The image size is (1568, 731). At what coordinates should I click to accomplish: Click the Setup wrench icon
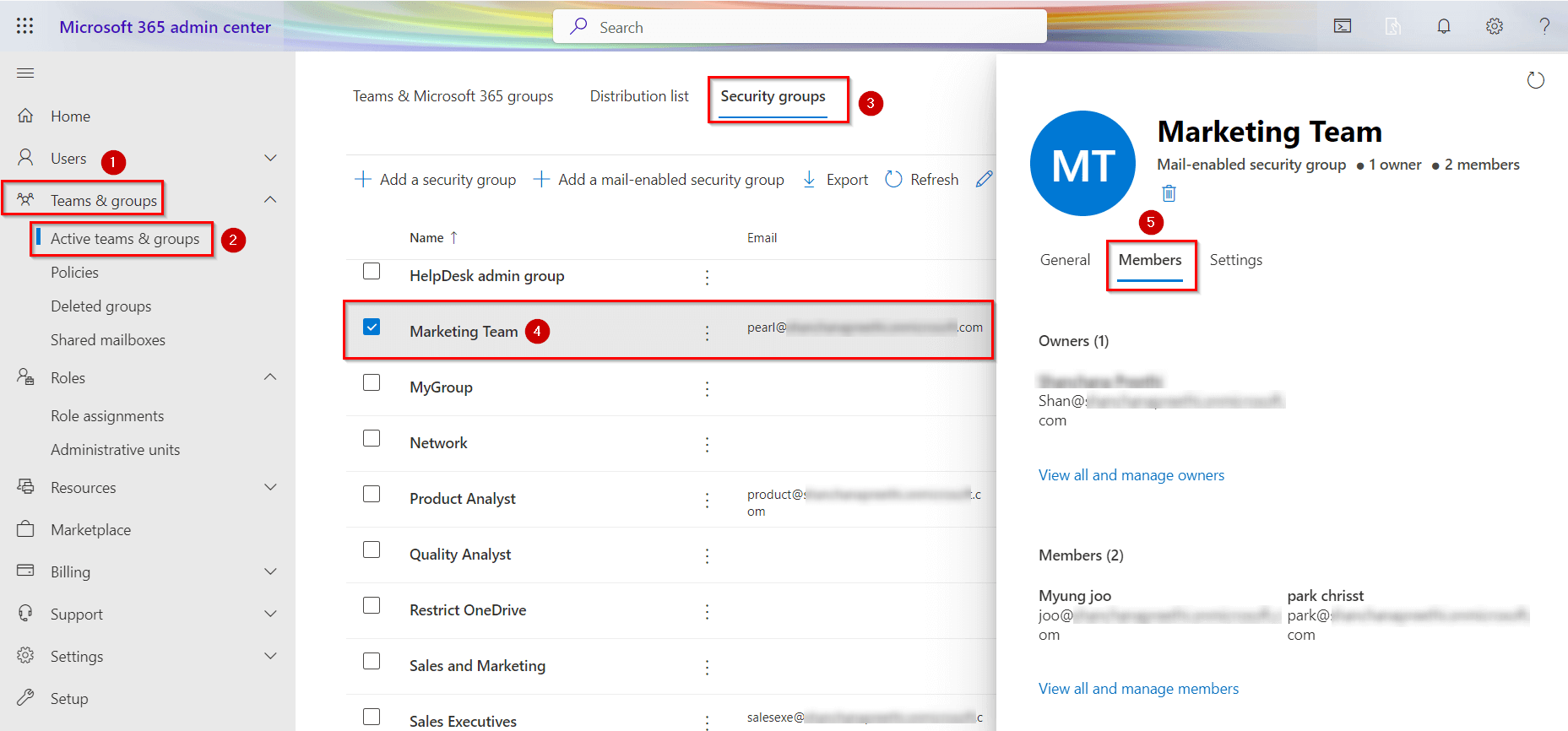coord(26,697)
